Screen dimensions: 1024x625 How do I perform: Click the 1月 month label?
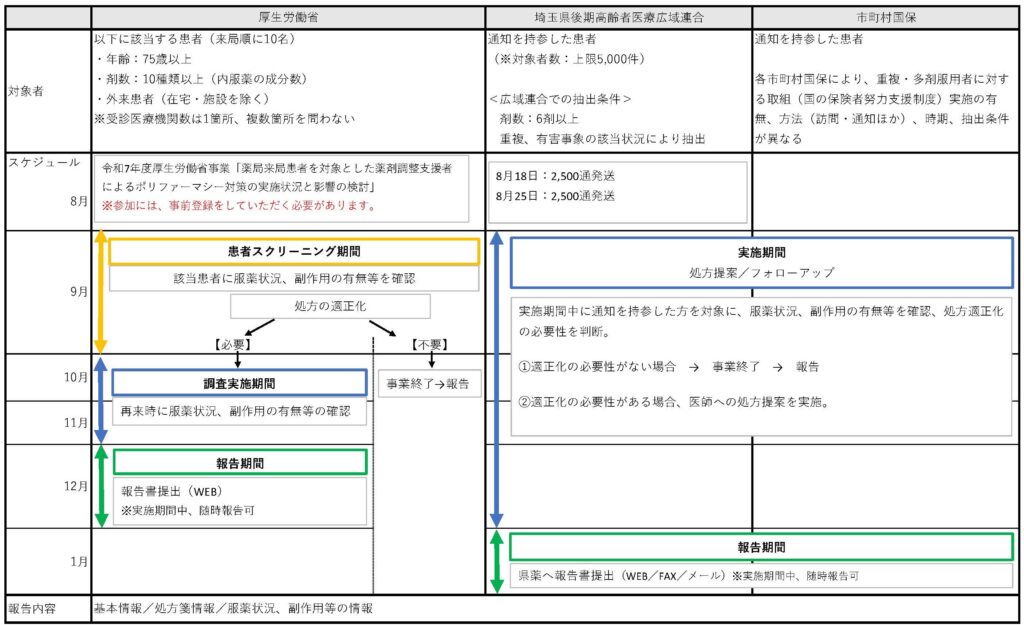pos(78,562)
